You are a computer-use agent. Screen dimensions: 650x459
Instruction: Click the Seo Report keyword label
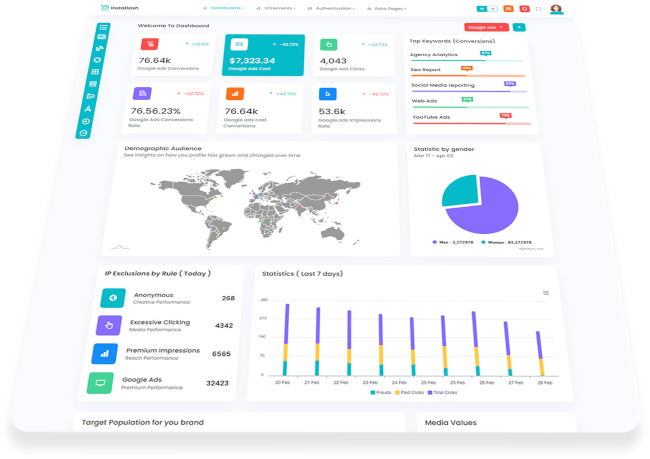[426, 70]
